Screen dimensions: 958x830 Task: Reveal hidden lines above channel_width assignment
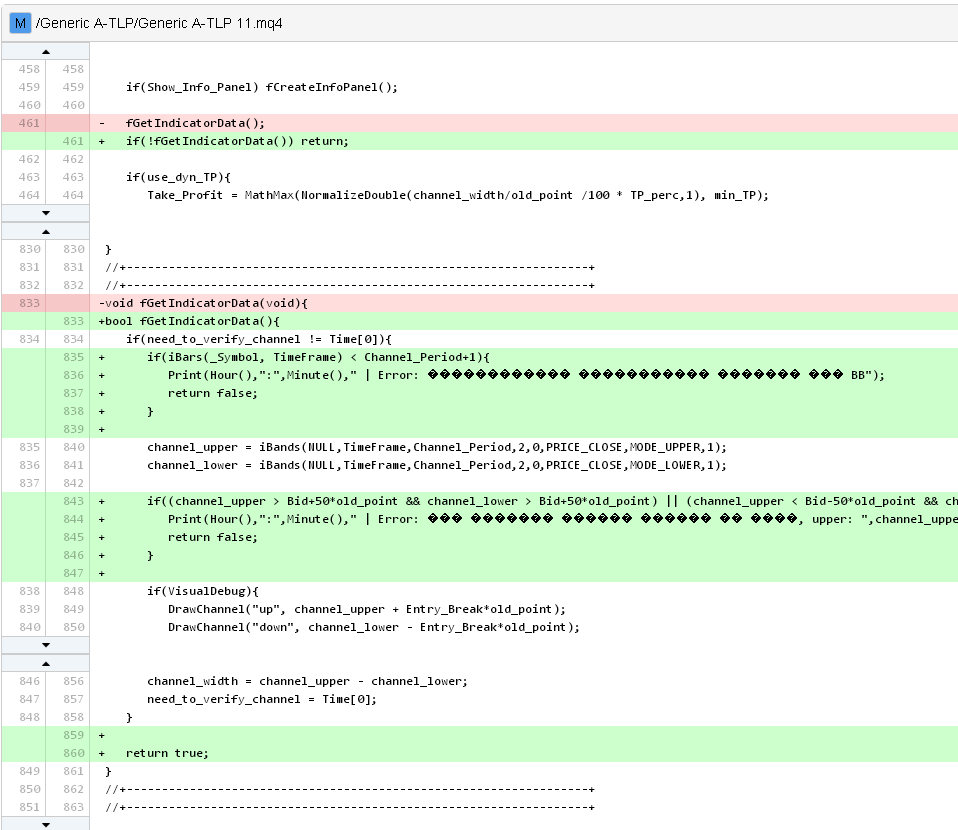46,663
